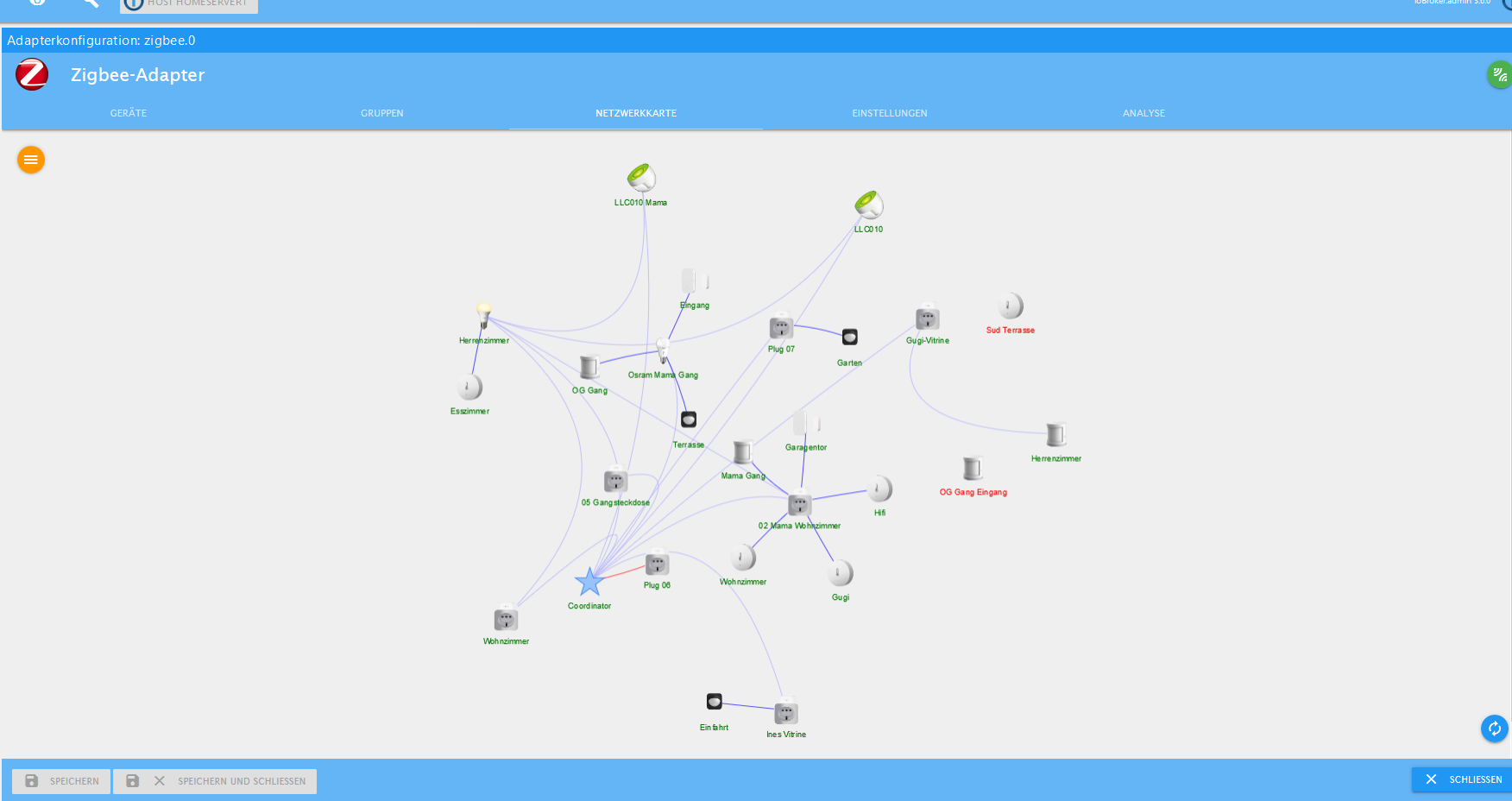
Task: Select the Coordinator star node
Action: 589,583
